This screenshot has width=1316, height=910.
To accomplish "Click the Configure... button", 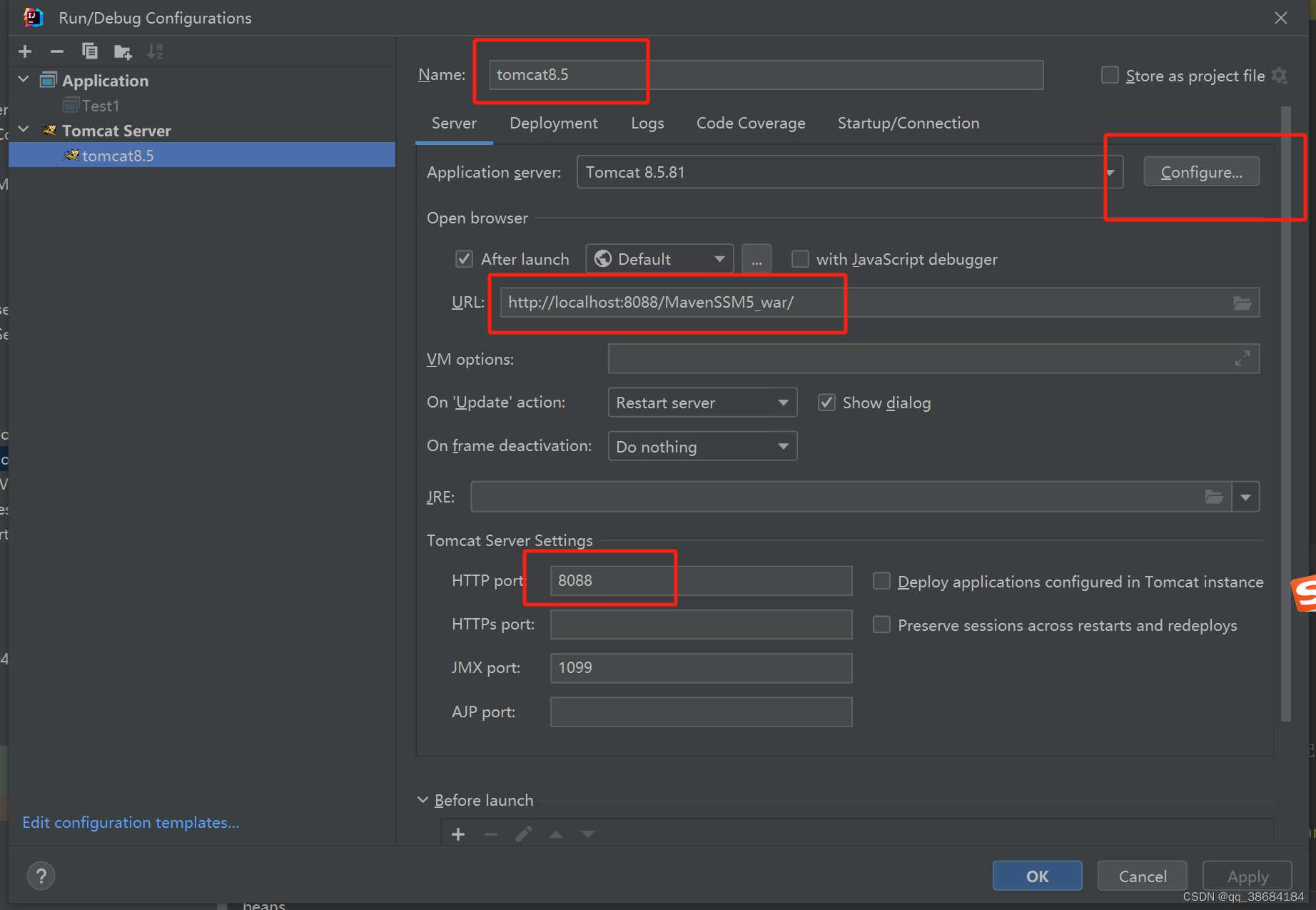I will coord(1201,172).
